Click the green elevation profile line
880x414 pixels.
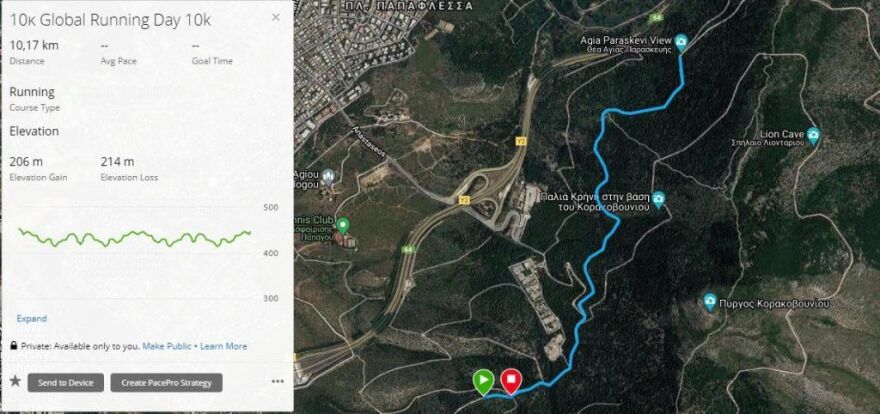[135, 238]
